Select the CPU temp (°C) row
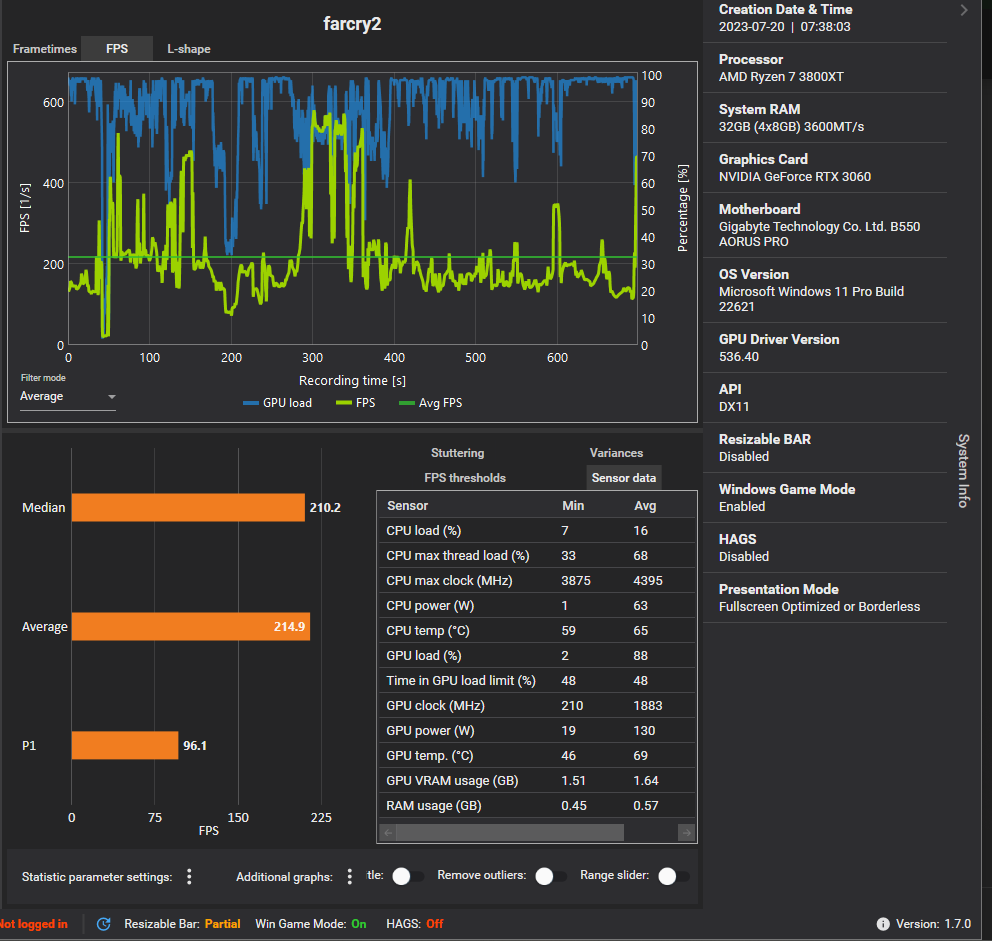The image size is (992, 941). (x=536, y=631)
